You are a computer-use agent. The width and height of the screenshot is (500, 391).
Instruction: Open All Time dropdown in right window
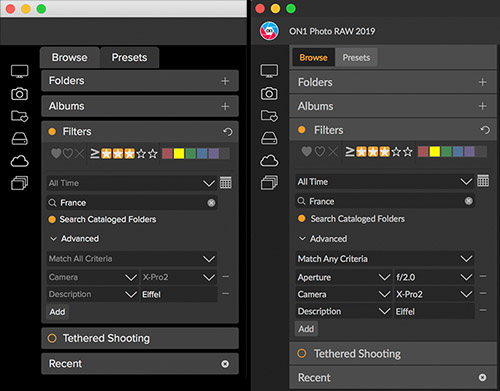(385, 182)
